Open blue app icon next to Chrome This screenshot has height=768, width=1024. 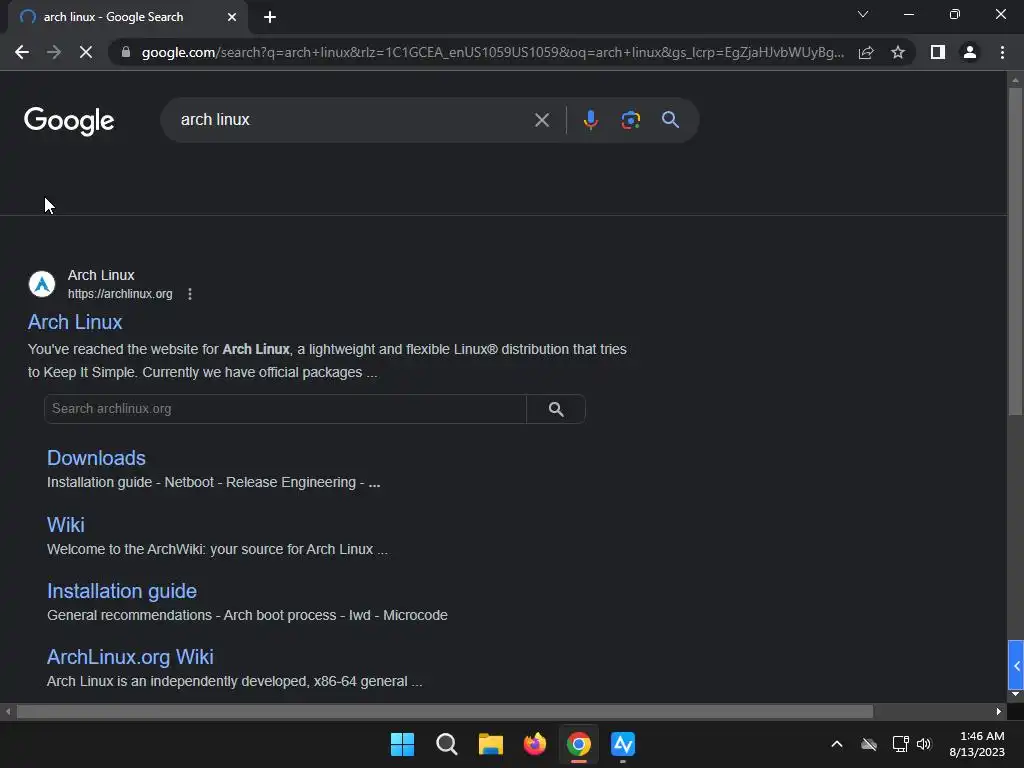tap(623, 744)
